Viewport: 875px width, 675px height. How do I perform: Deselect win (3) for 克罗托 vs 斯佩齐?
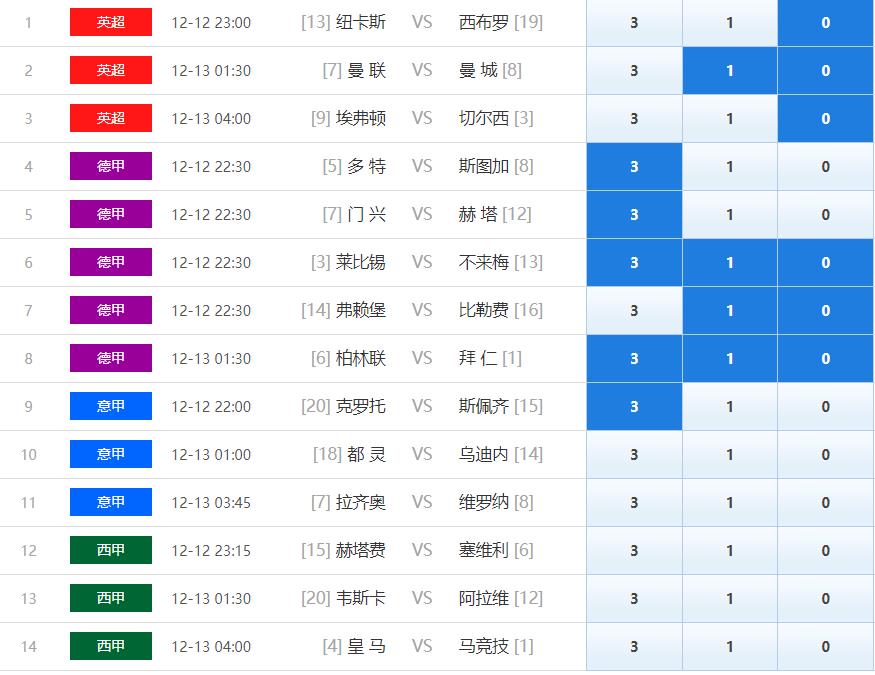pos(634,407)
